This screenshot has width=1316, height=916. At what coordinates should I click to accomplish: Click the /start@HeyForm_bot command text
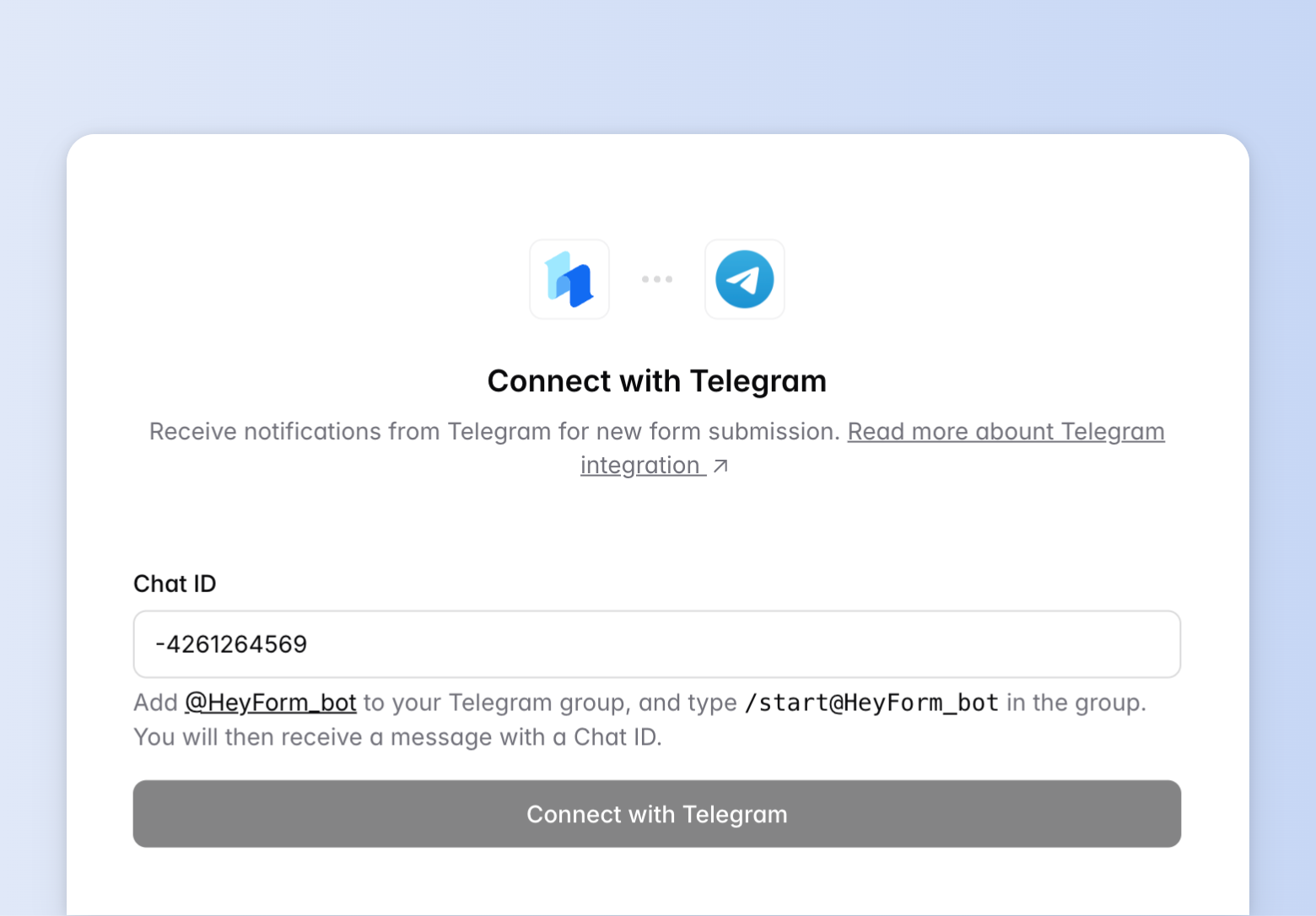[871, 702]
